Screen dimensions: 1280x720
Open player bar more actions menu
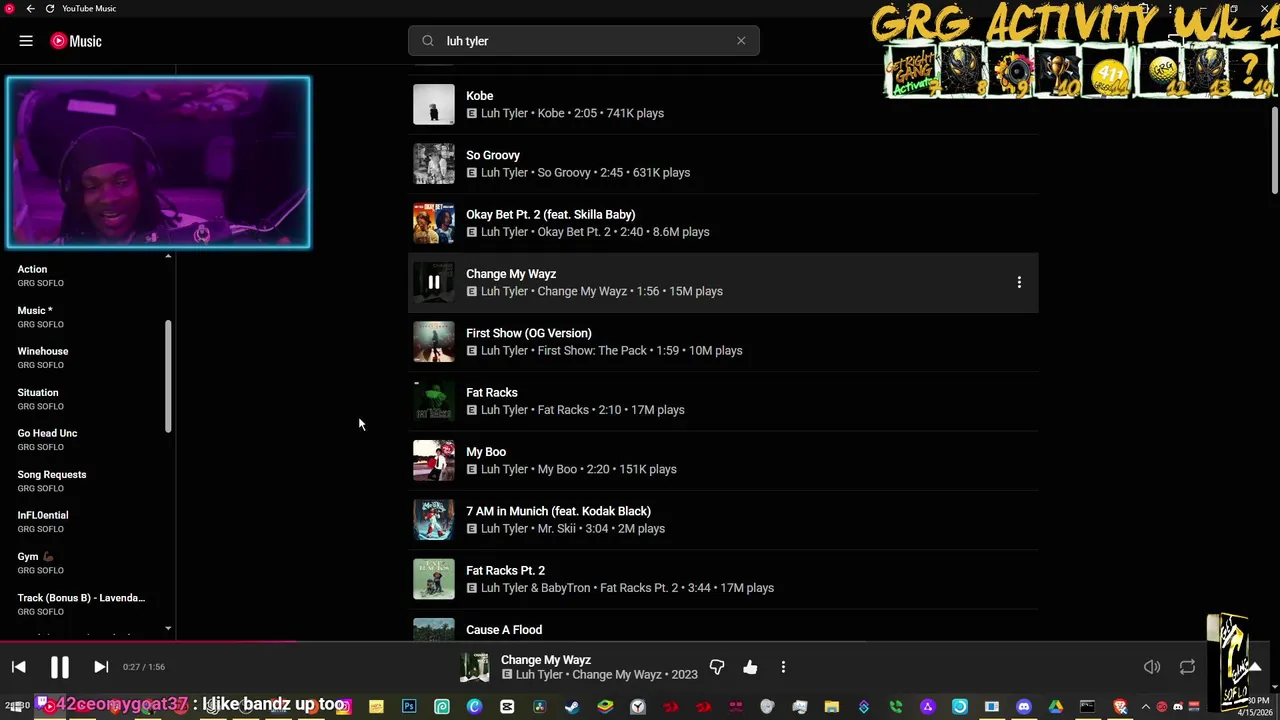click(783, 667)
